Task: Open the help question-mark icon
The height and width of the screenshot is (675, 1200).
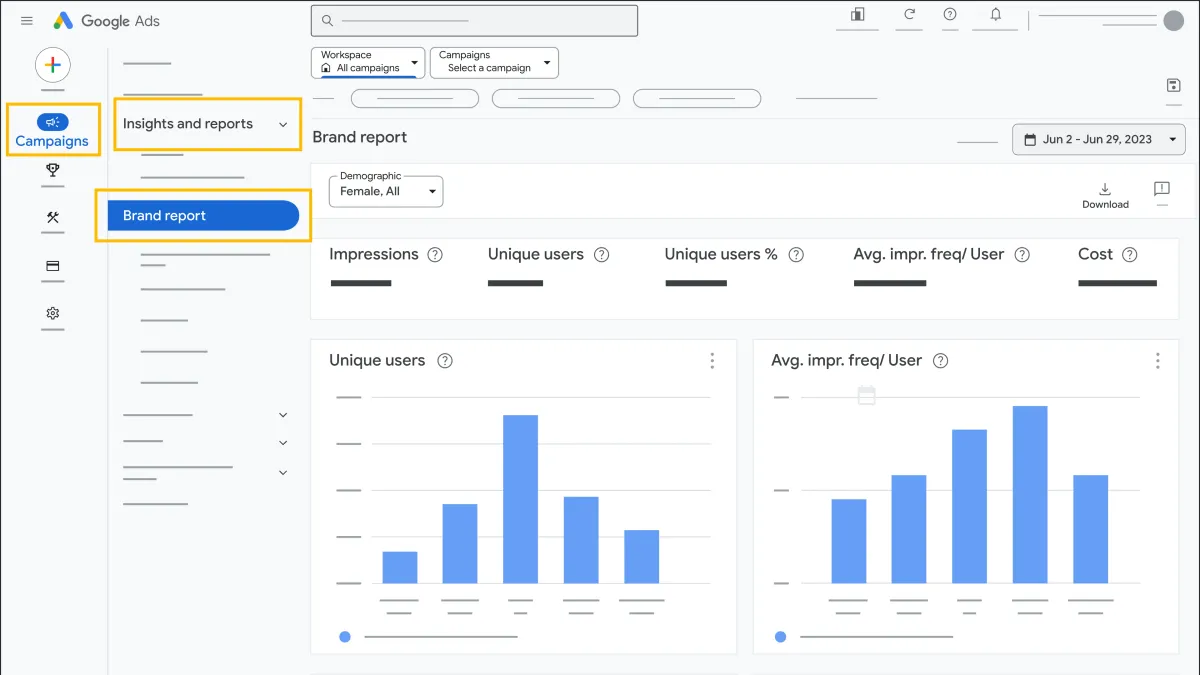Action: click(950, 15)
